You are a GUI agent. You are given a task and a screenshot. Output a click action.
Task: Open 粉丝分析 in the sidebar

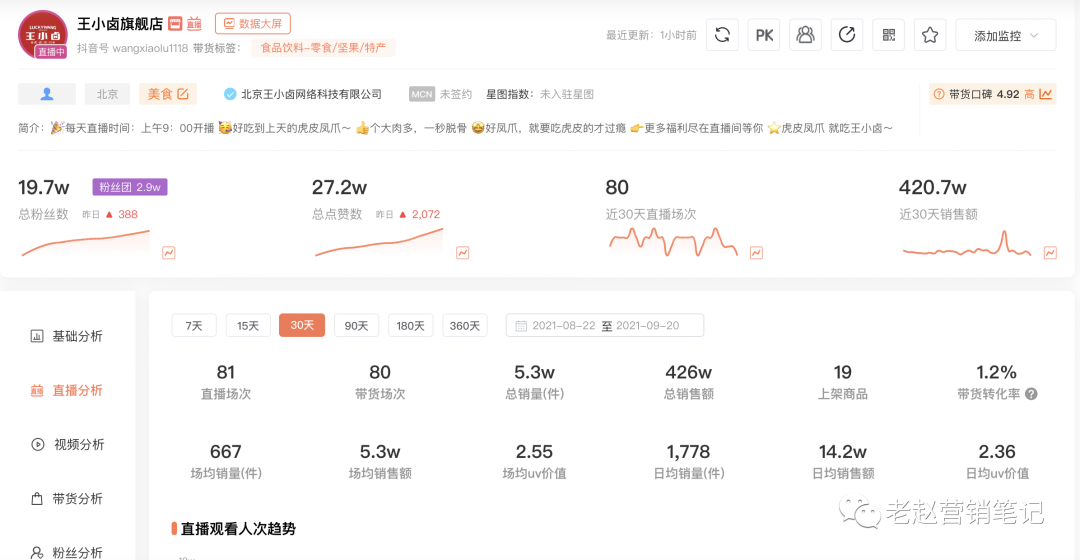[68, 552]
